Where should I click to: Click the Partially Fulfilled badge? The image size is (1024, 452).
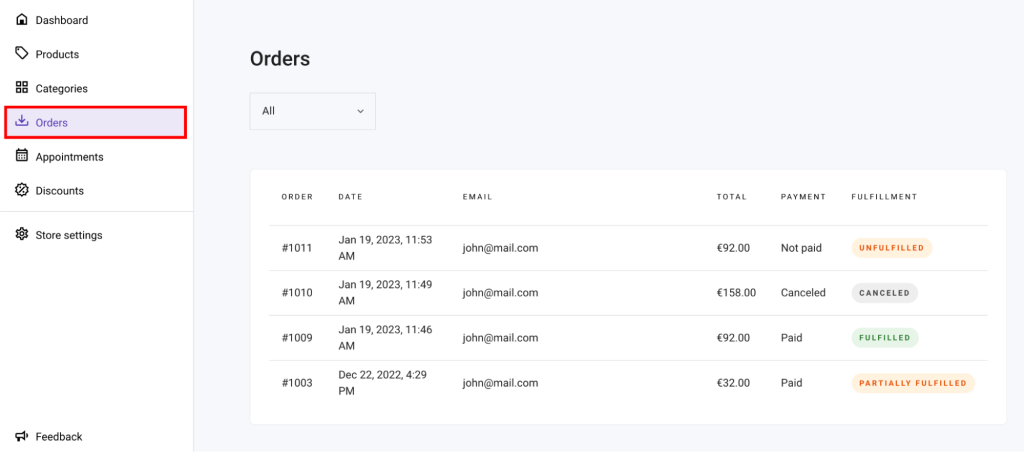tap(912, 383)
